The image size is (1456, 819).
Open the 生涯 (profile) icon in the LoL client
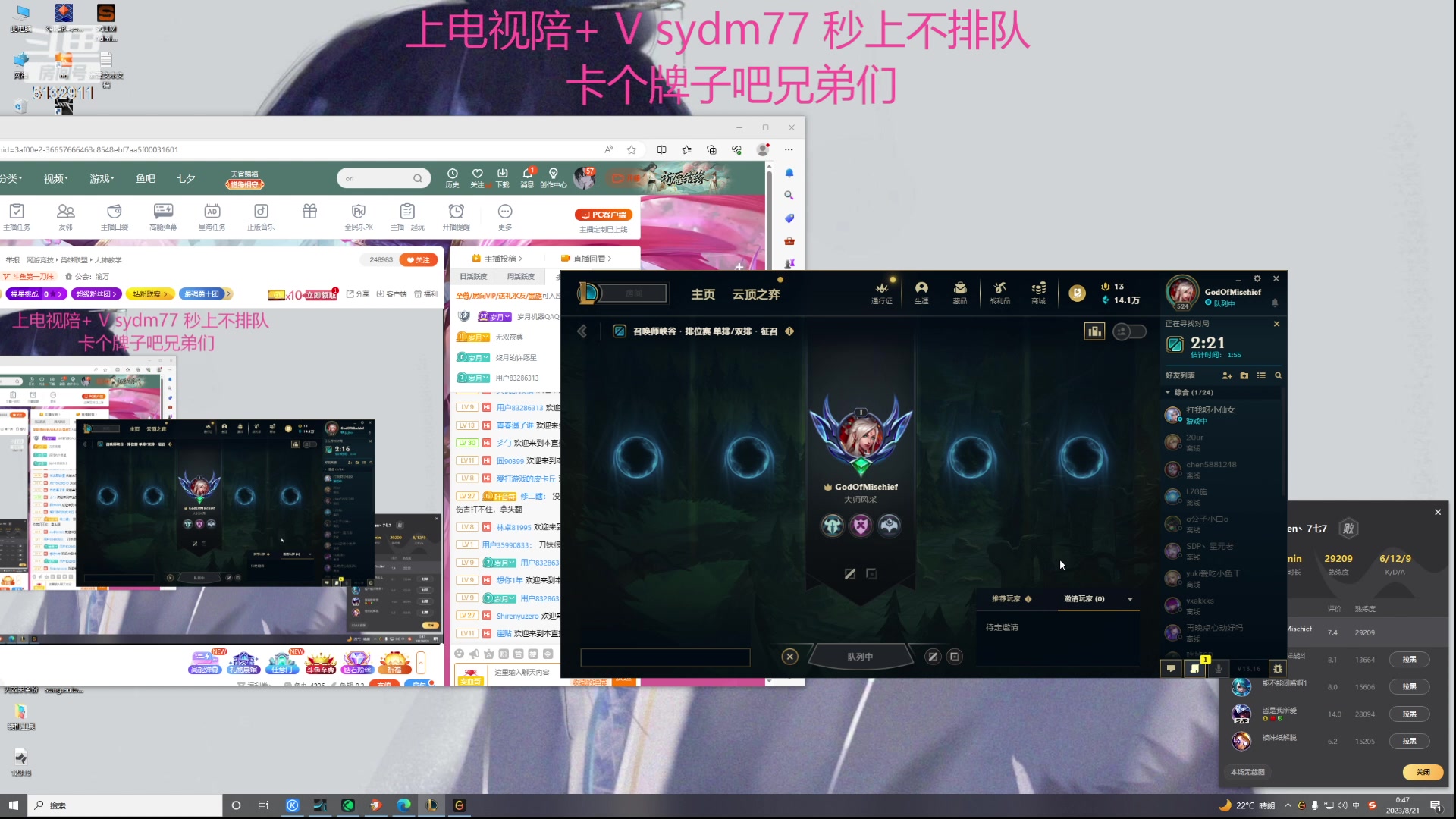pos(921,292)
